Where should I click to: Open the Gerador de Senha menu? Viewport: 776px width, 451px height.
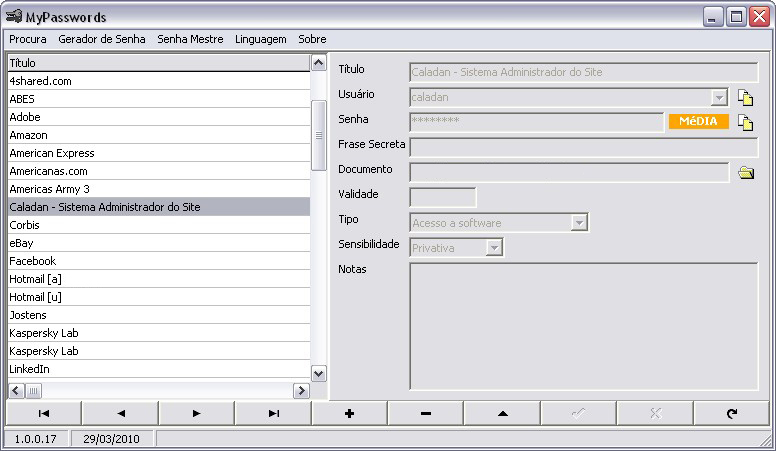[x=102, y=39]
